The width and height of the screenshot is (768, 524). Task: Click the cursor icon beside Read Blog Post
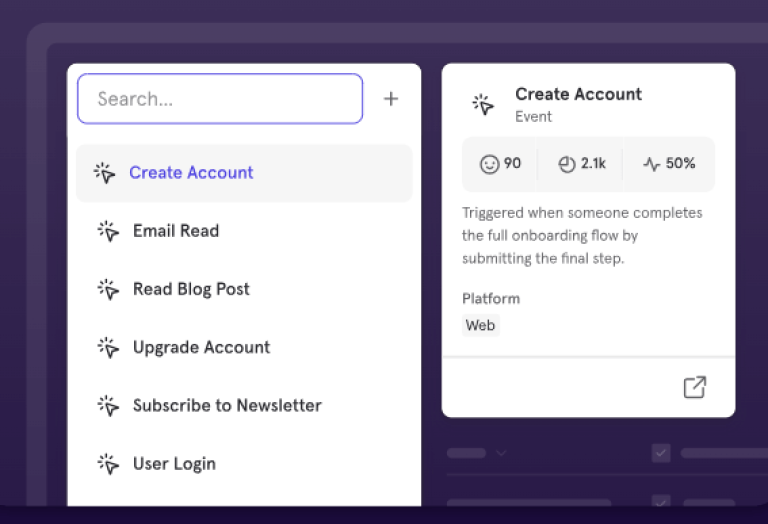(108, 289)
